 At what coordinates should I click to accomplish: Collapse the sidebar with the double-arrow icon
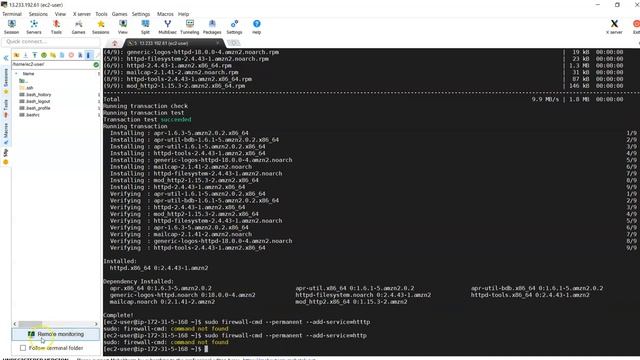click(x=6, y=58)
